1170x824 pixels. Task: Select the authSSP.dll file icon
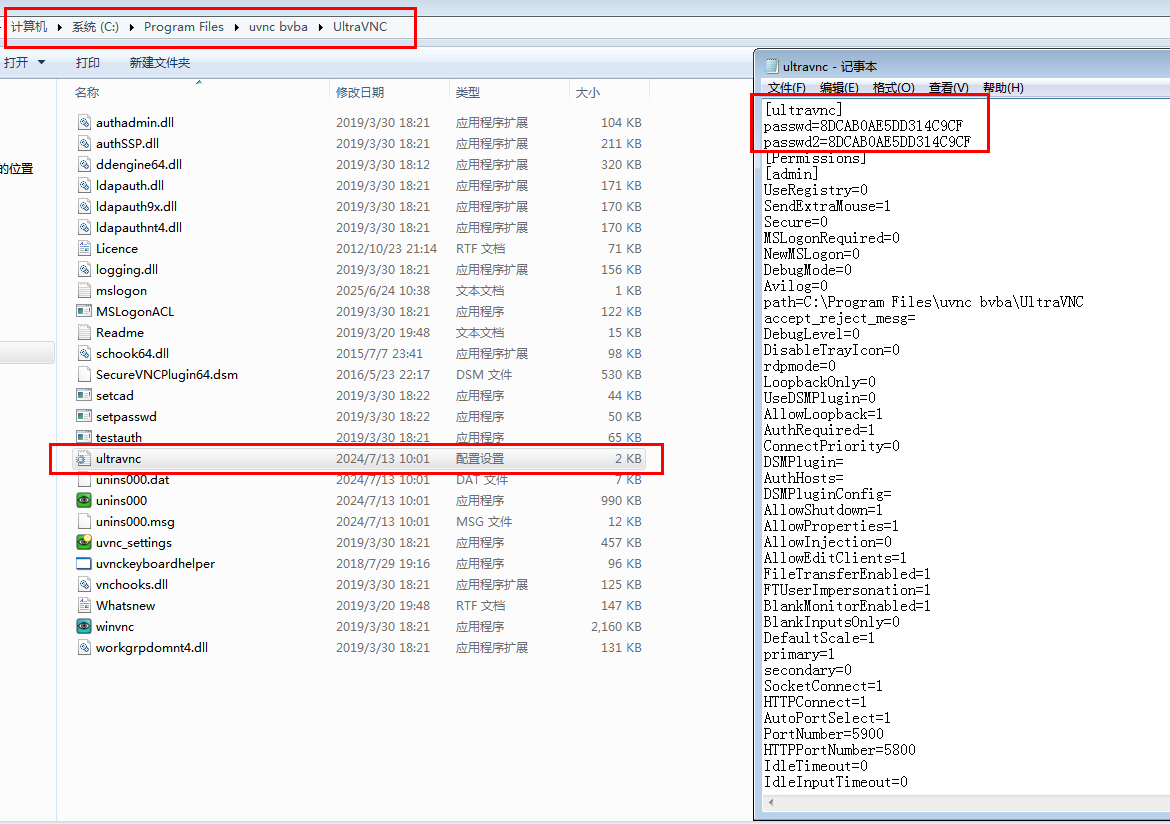pyautogui.click(x=84, y=143)
